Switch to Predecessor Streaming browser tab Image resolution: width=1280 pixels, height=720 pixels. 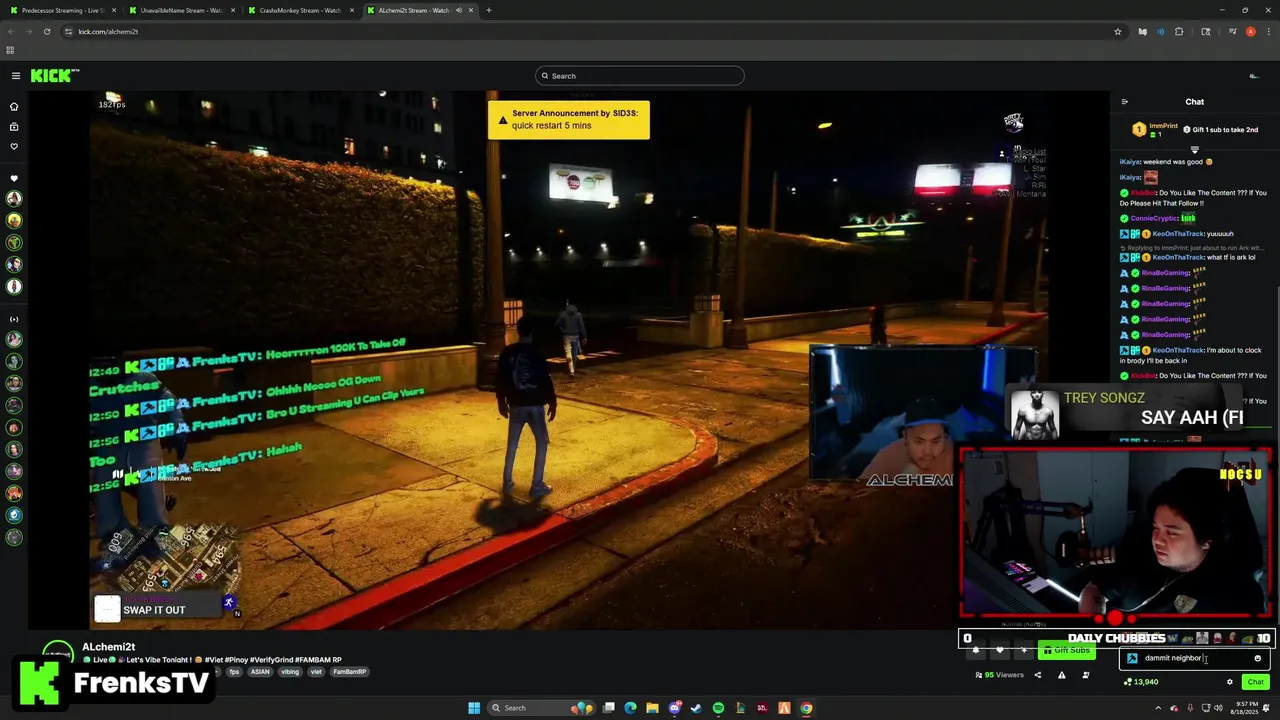click(63, 10)
